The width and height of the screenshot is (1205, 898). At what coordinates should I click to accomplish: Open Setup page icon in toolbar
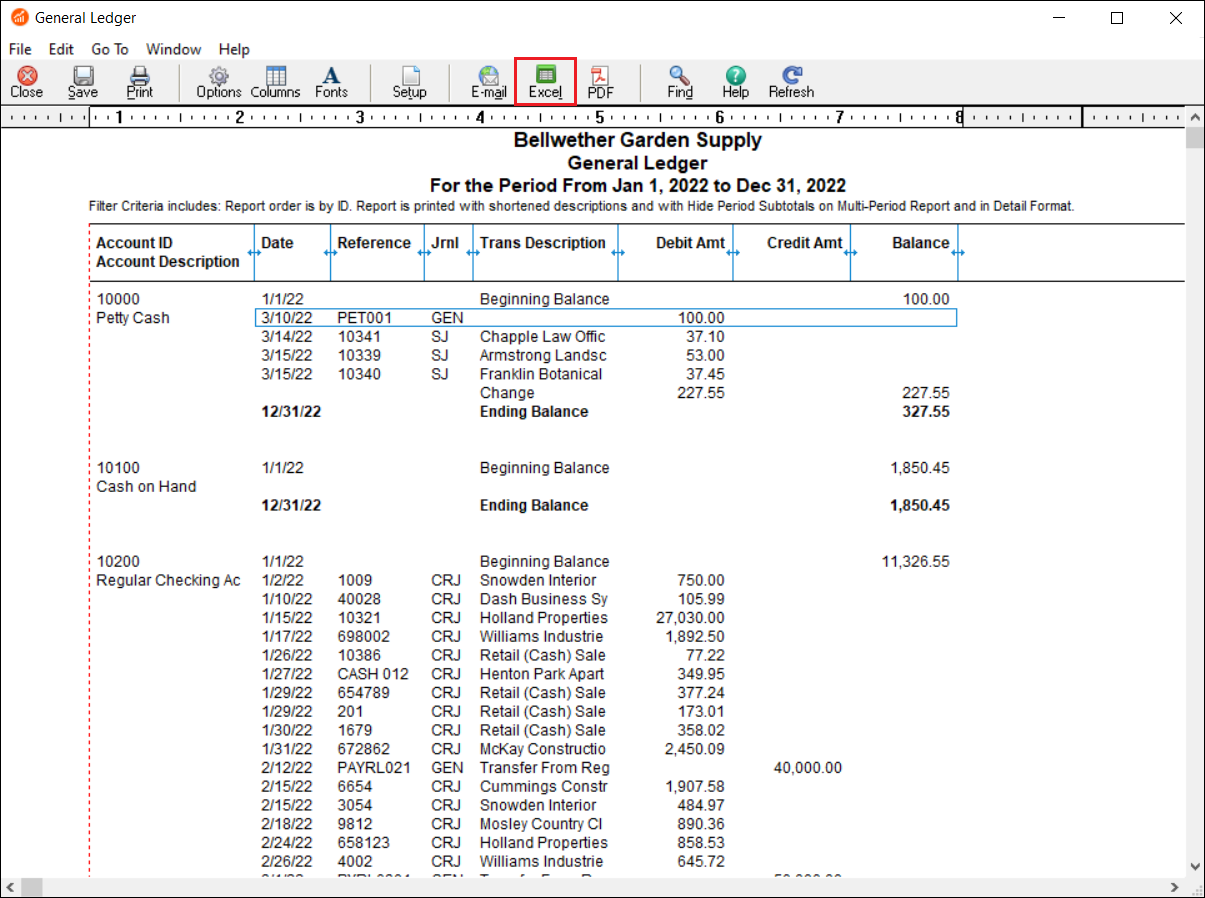coord(409,82)
